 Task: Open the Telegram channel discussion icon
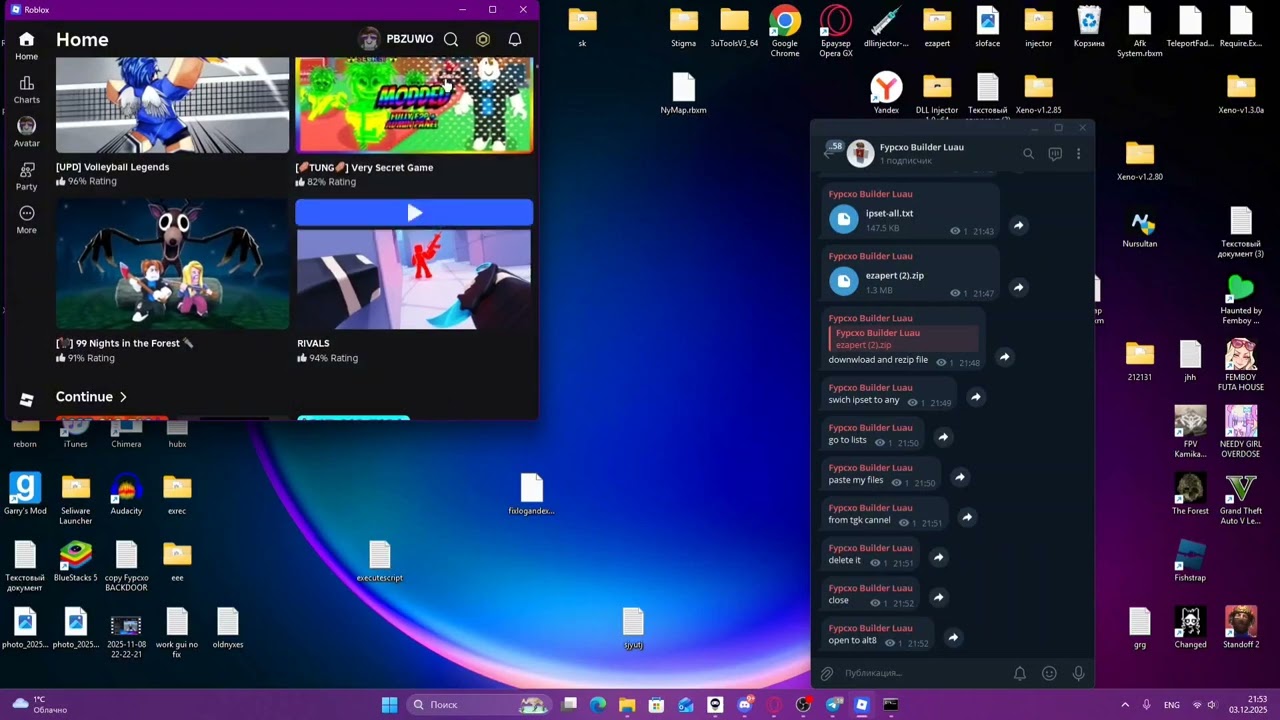pyautogui.click(x=1055, y=153)
